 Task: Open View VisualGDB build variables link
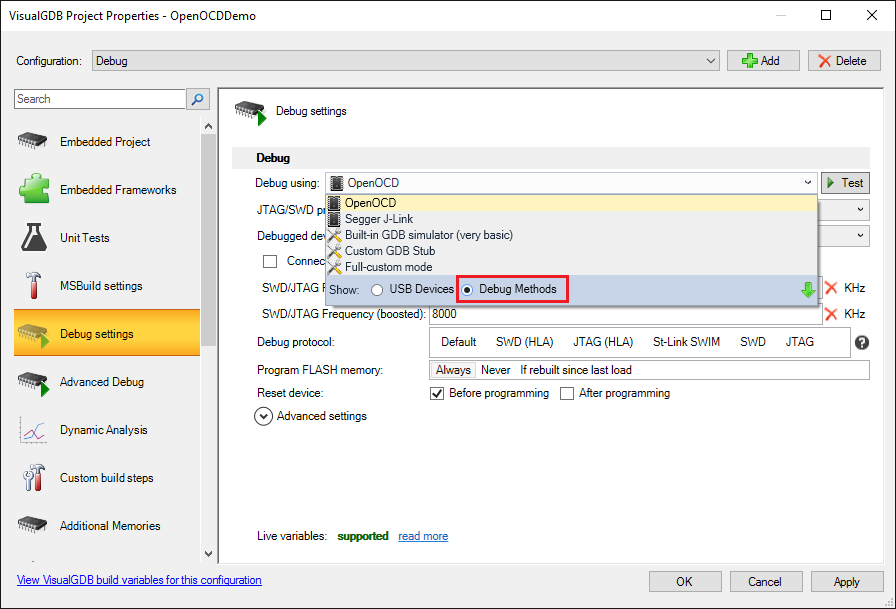pyautogui.click(x=139, y=580)
